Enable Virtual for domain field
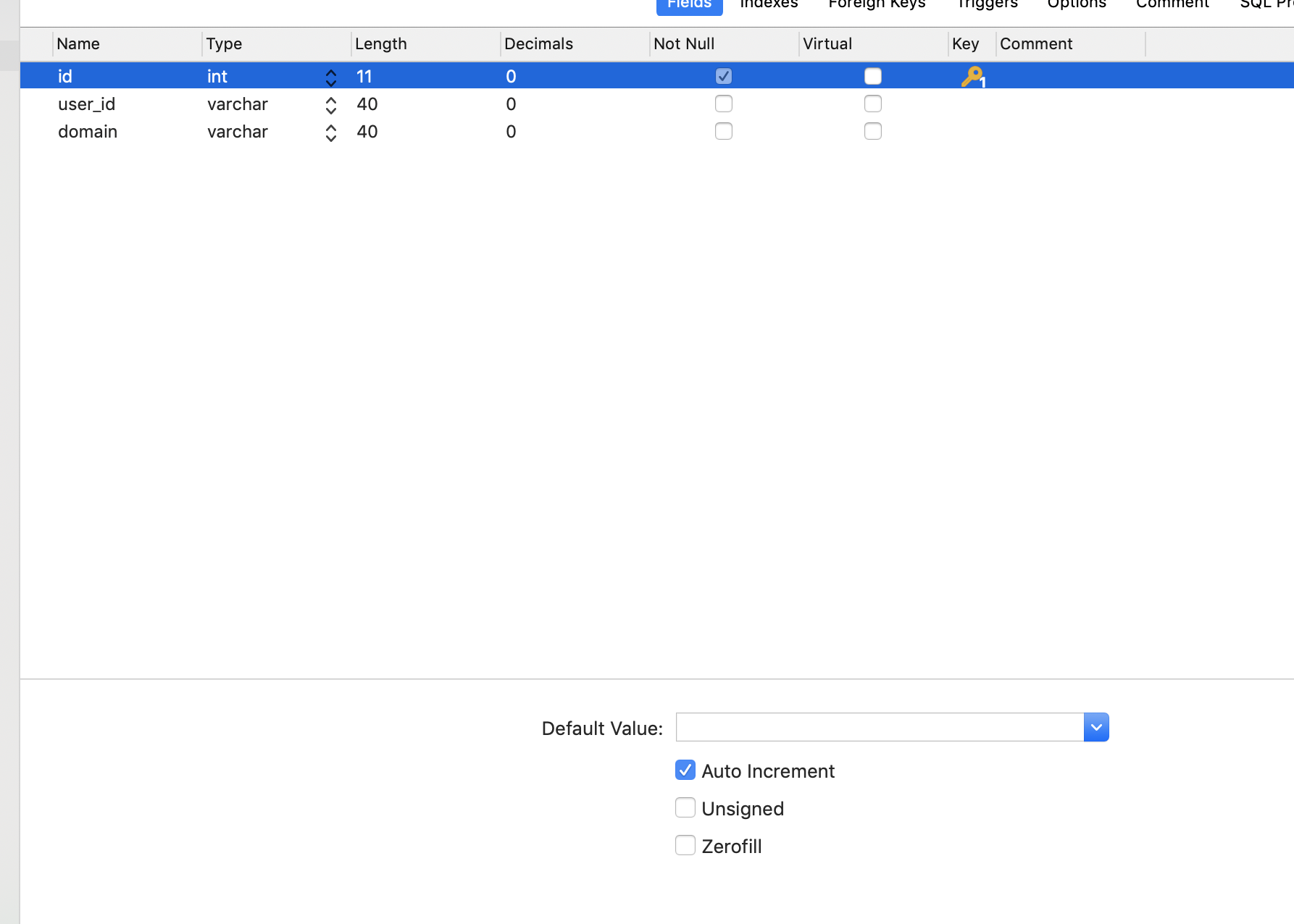 click(872, 131)
